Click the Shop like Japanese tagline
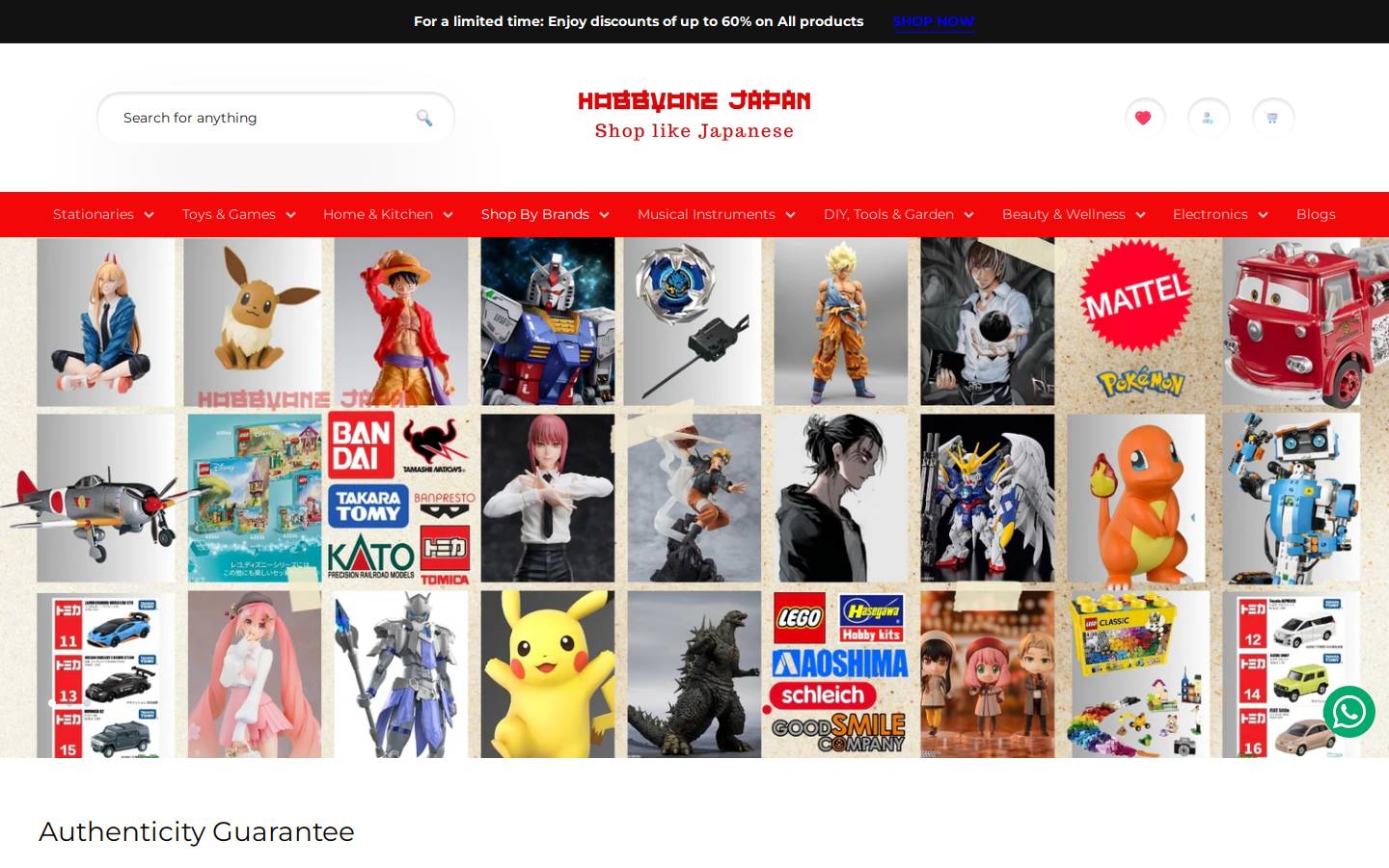The image size is (1389, 868). pyautogui.click(x=694, y=131)
